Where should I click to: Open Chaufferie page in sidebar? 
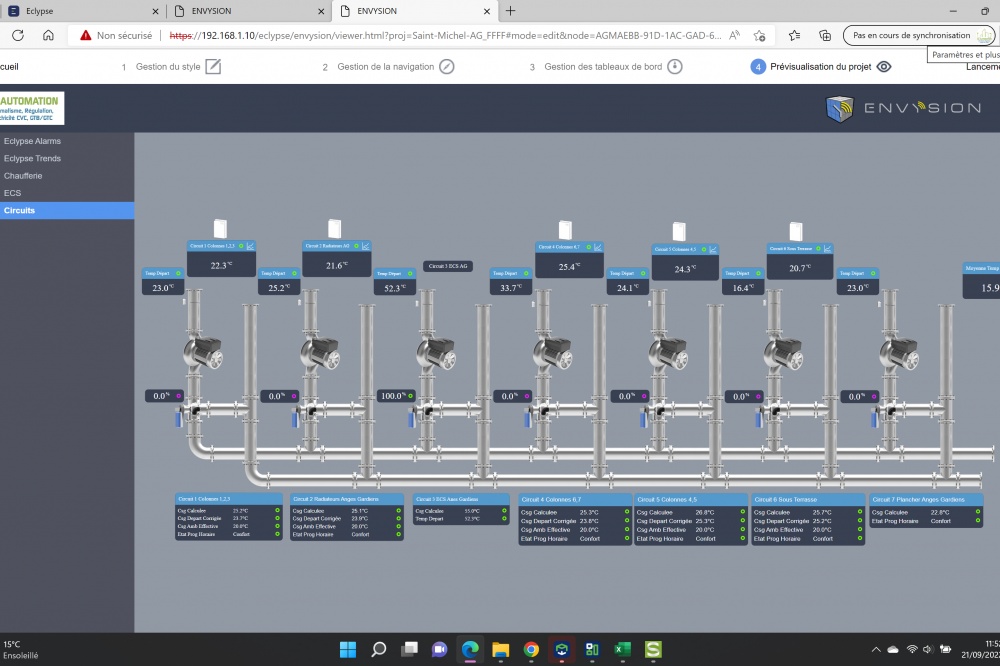(23, 175)
